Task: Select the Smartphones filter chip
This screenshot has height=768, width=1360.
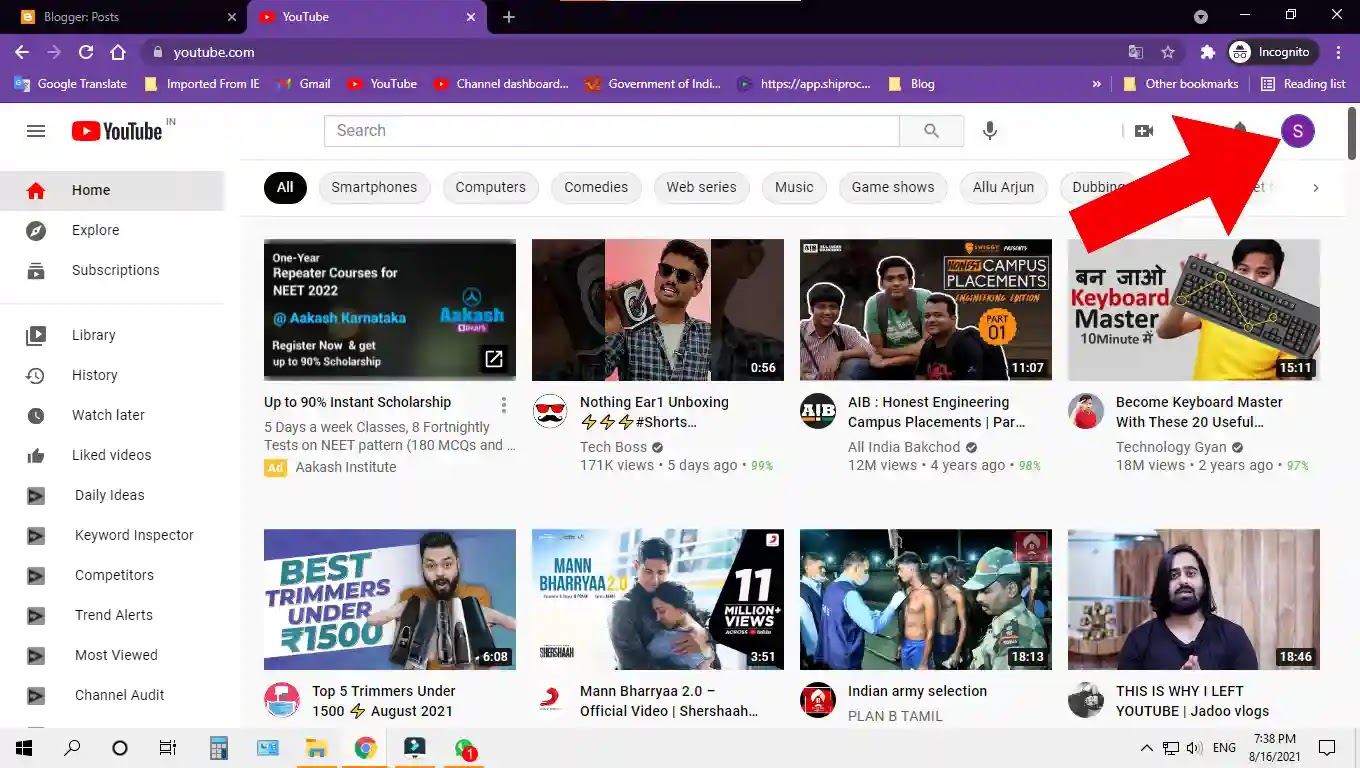Action: (374, 187)
